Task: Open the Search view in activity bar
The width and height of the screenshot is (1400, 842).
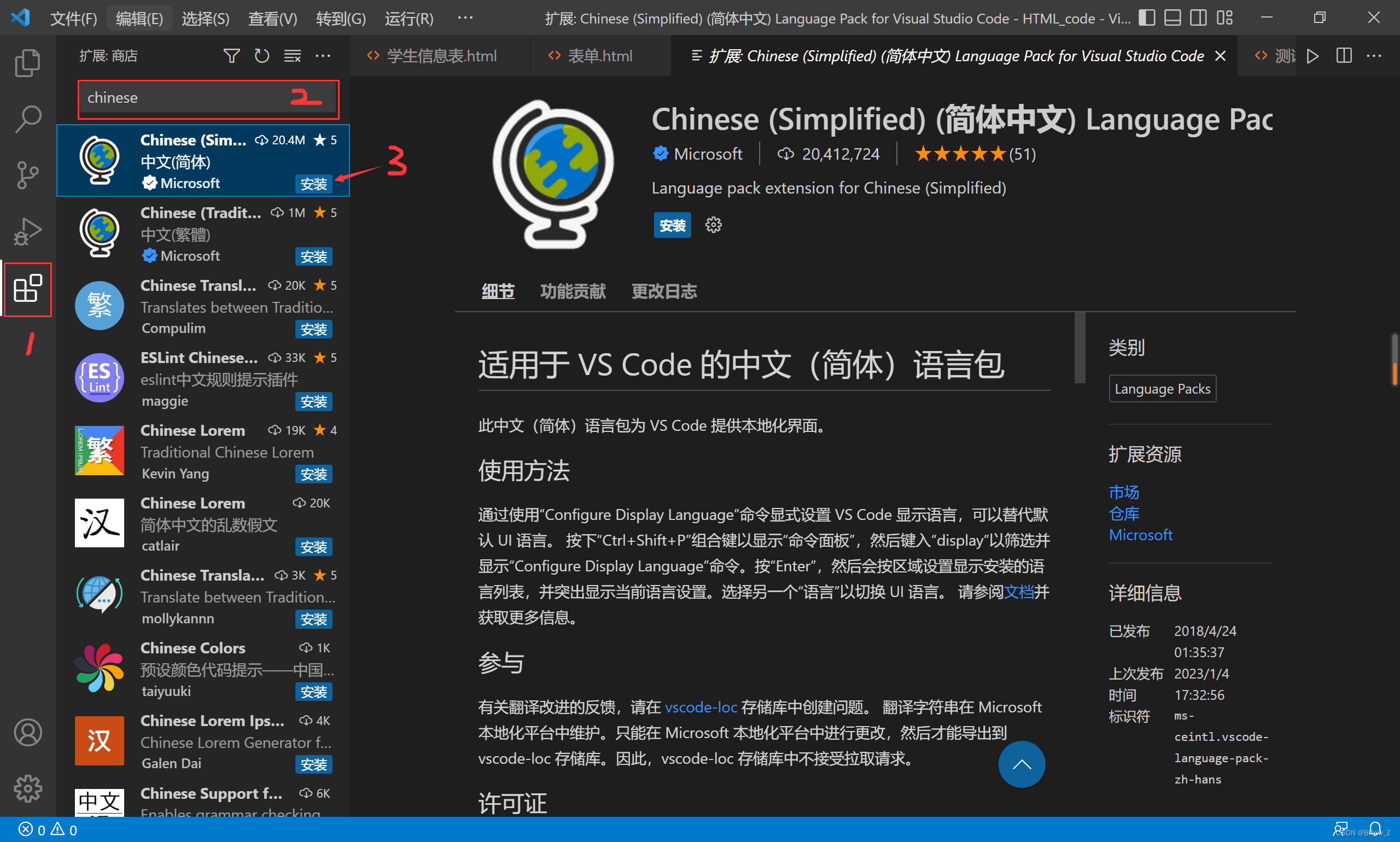Action: tap(27, 119)
